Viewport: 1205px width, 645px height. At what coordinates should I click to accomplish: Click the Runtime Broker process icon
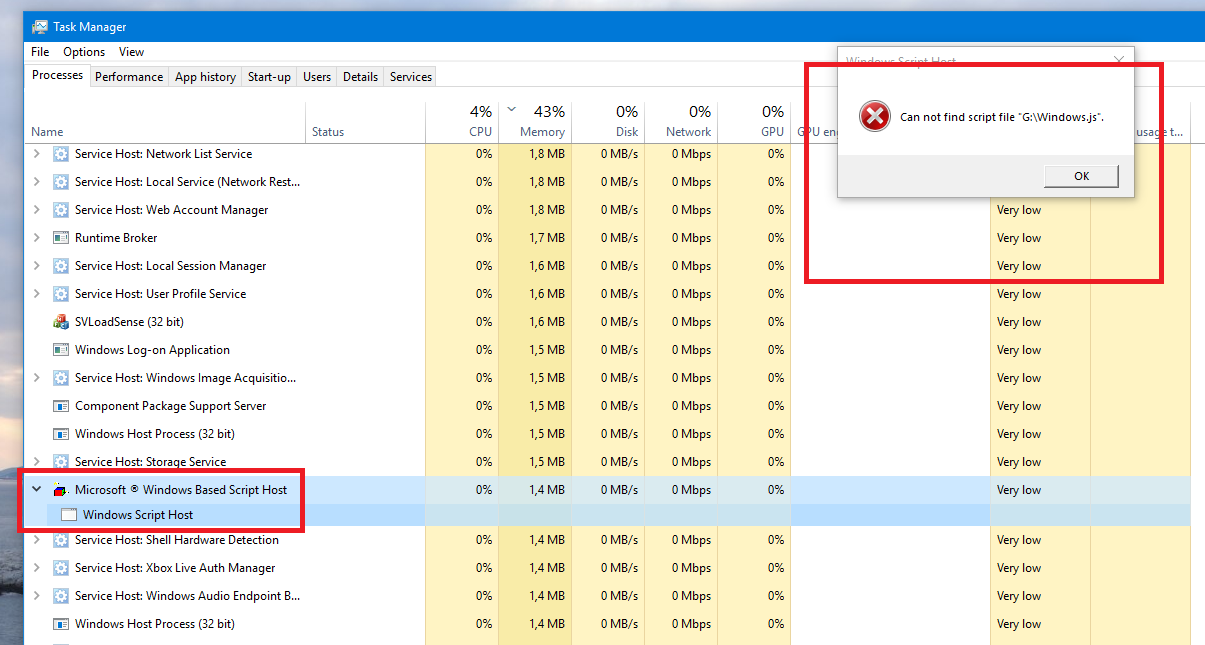[x=60, y=238]
